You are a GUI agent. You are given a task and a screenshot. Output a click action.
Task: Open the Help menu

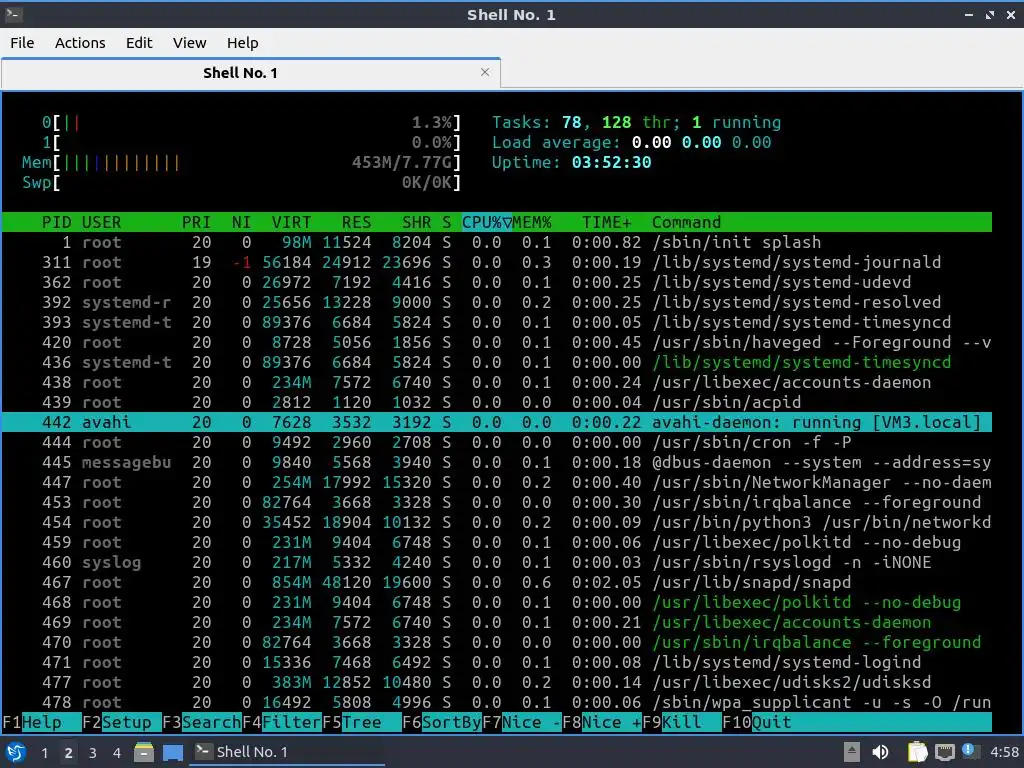pos(242,43)
